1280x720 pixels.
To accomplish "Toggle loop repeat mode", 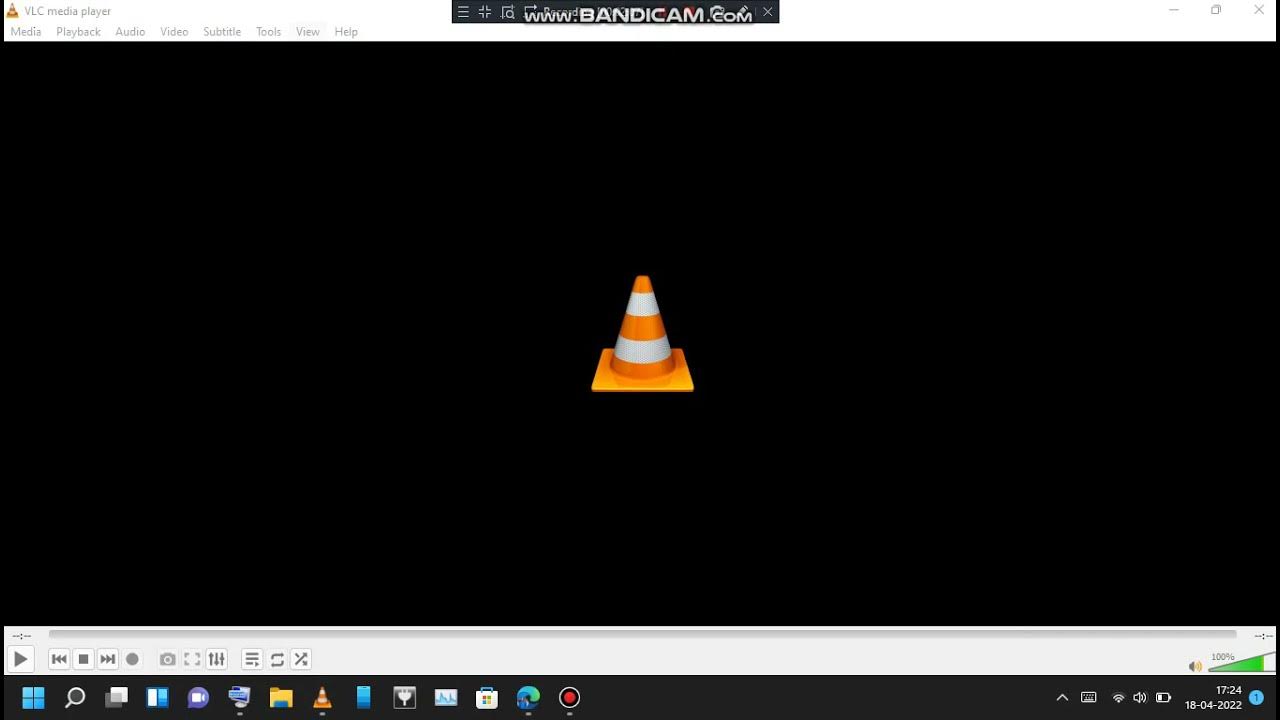I will 277,659.
